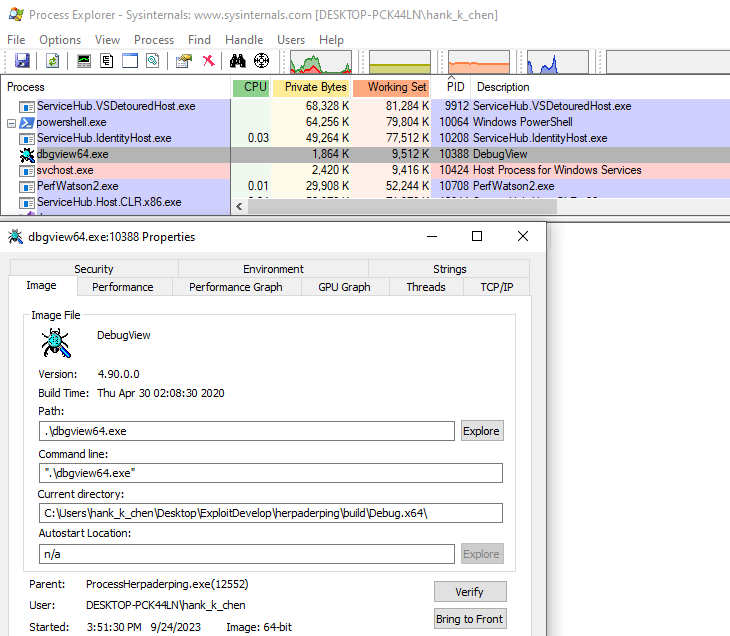This screenshot has width=730, height=636.
Task: Click the Properties toolbar icon
Action: 183,61
